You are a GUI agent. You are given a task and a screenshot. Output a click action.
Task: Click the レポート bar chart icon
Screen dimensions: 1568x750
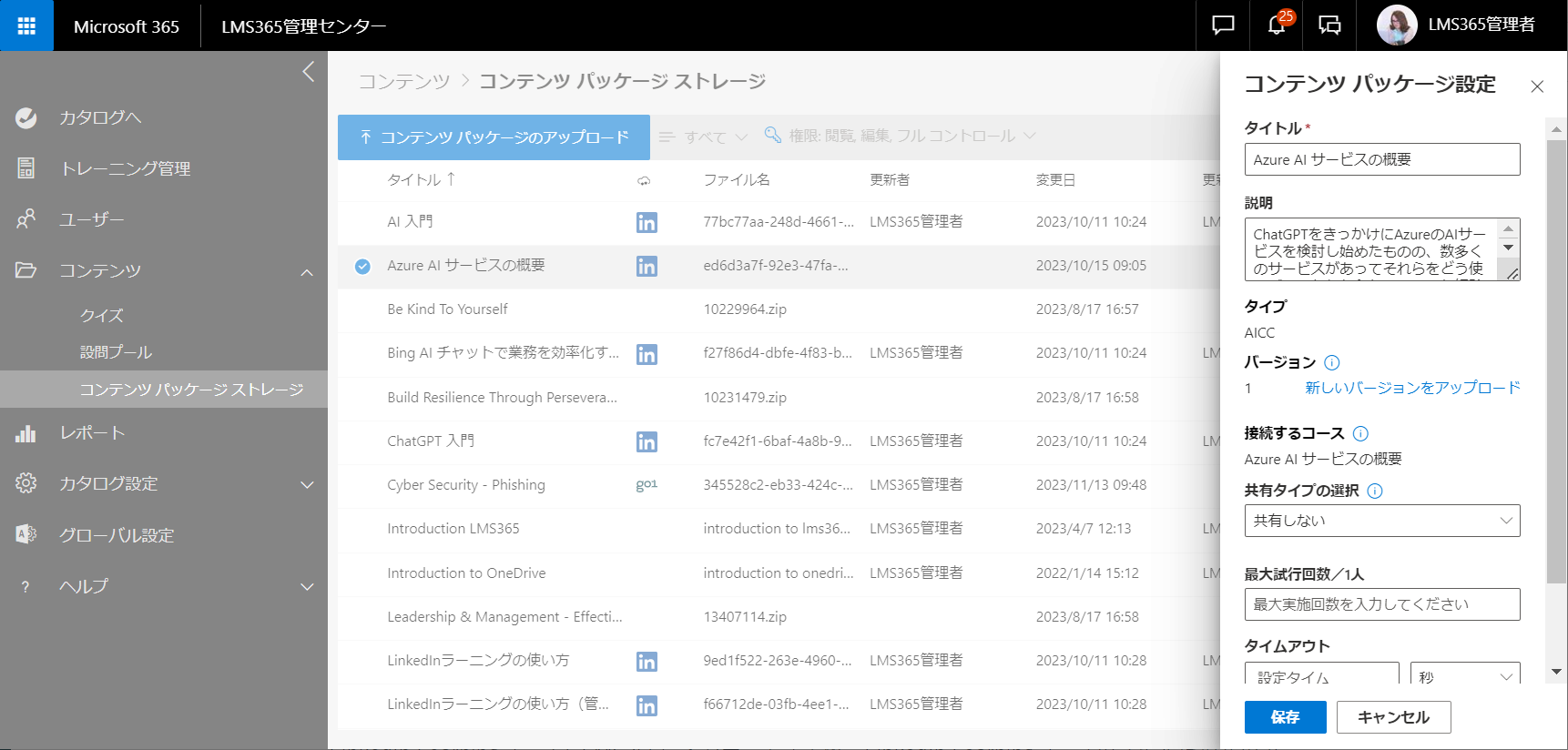point(25,433)
